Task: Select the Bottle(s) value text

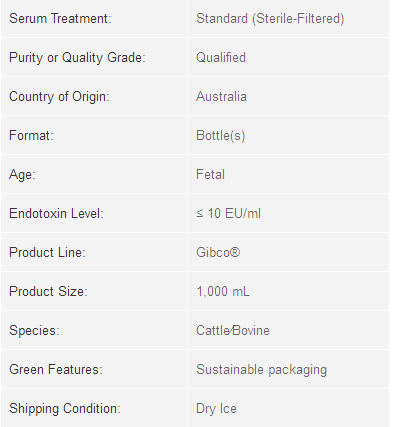Action: [x=221, y=136]
